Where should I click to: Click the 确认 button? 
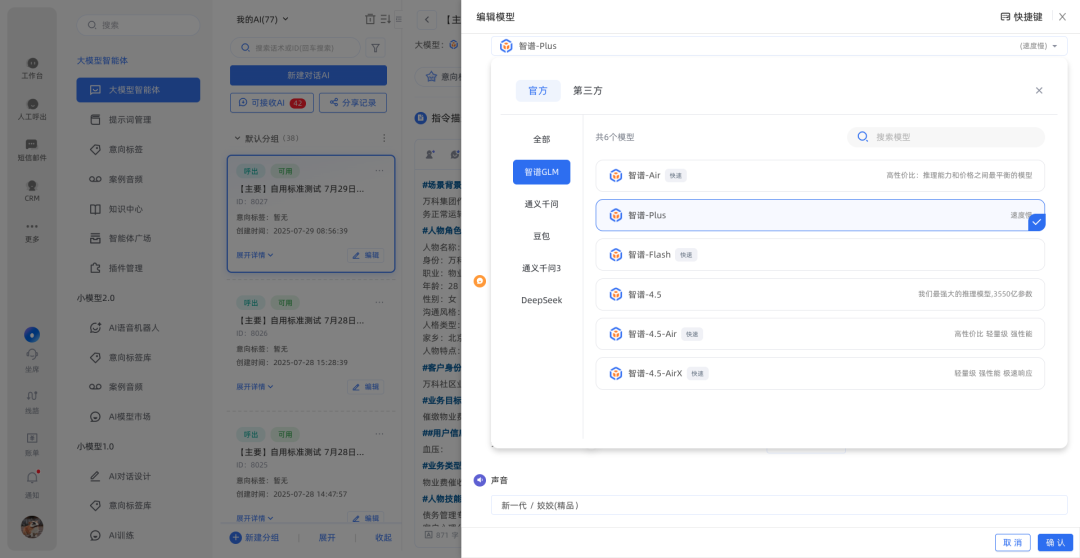click(1055, 542)
